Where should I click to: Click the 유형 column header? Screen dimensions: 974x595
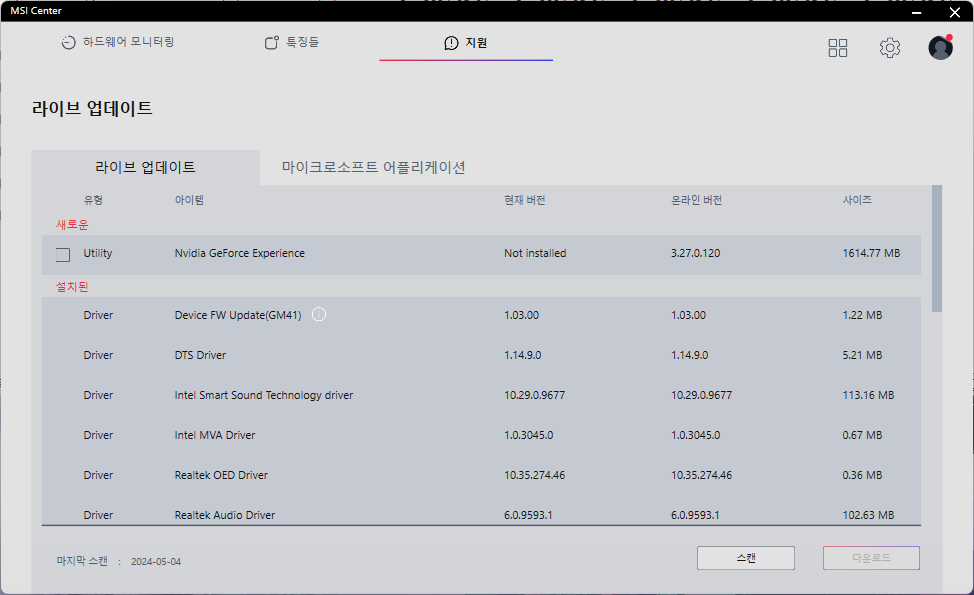93,200
